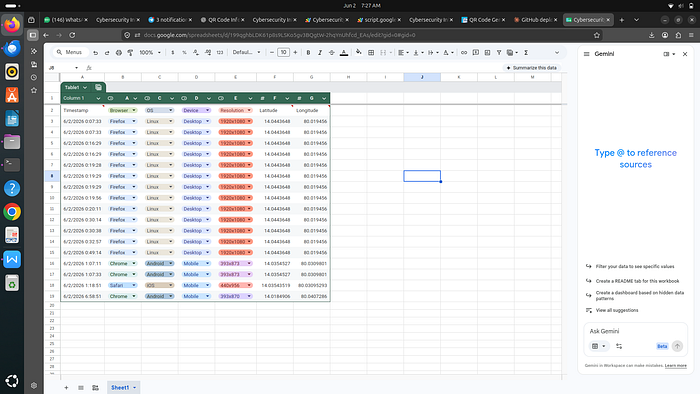Viewport: 700px width, 394px height.
Task: Bookmark this page with the star icon
Action: click(597, 35)
